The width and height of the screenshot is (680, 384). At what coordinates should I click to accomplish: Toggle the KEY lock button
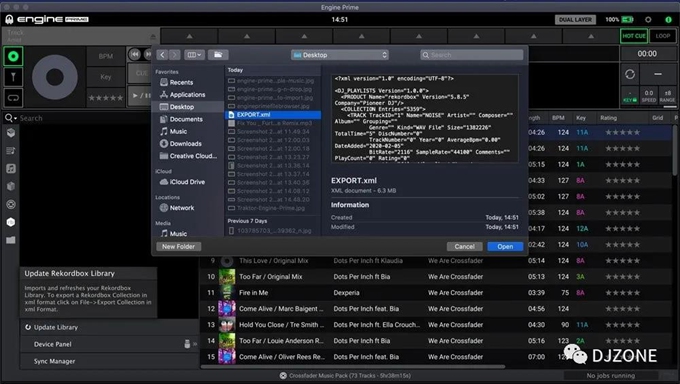pos(630,96)
